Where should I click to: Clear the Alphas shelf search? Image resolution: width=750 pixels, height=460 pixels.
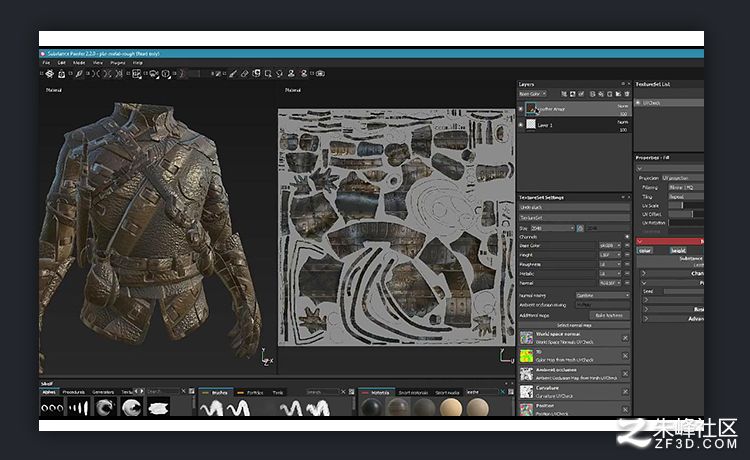183,391
